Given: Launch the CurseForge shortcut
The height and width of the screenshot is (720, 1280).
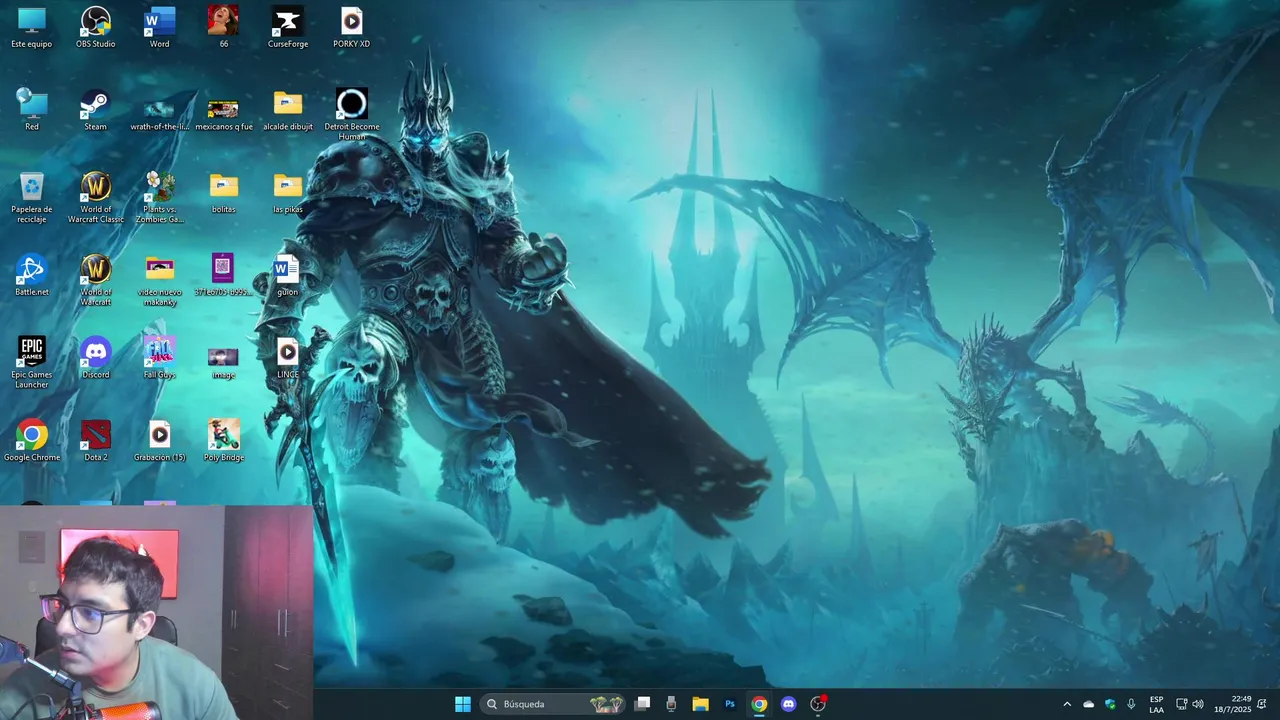Looking at the screenshot, I should tap(288, 28).
